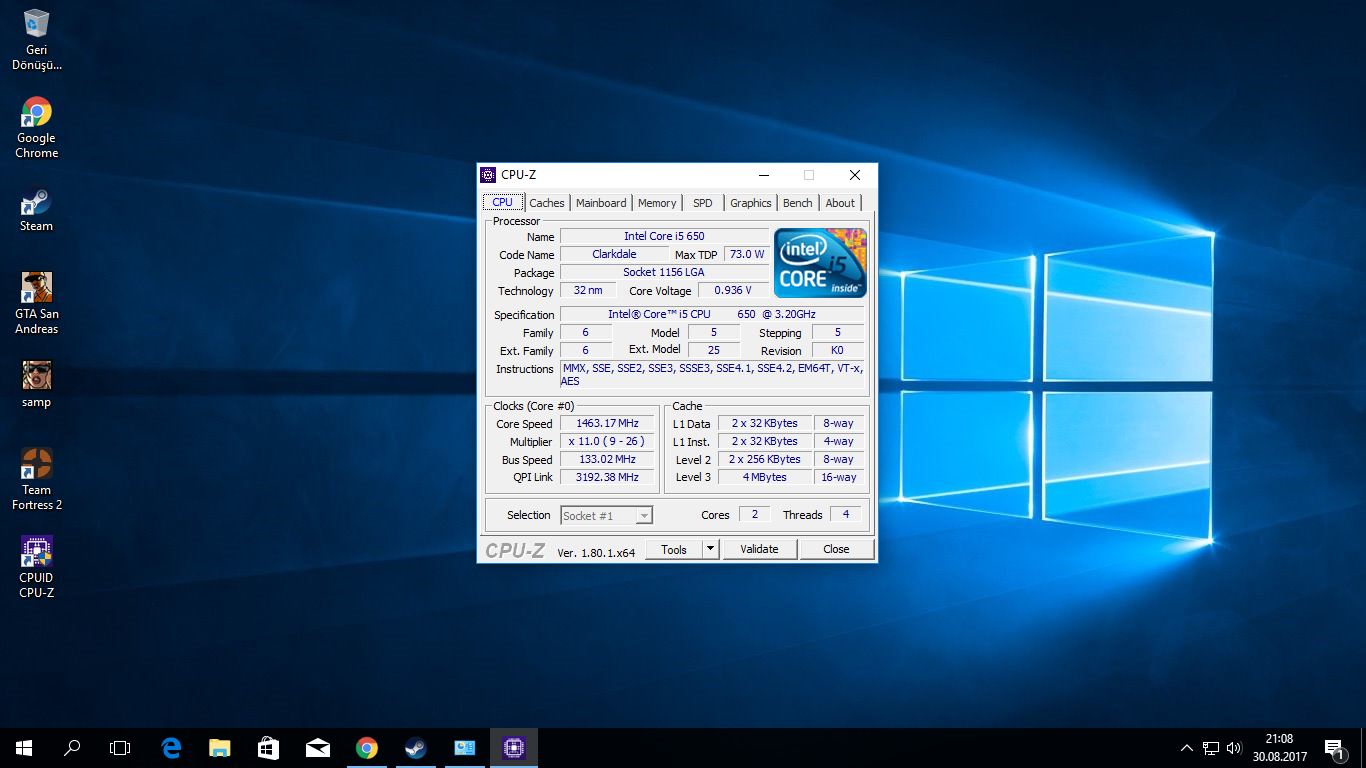
Task: Open the network status tray icon
Action: coord(1211,747)
